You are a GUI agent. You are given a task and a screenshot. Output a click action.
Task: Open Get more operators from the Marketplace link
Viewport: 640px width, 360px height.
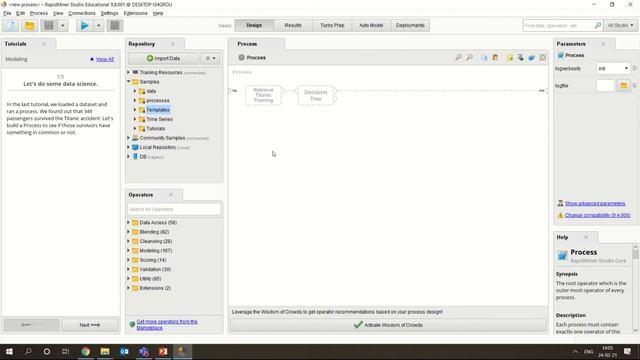tap(167, 324)
